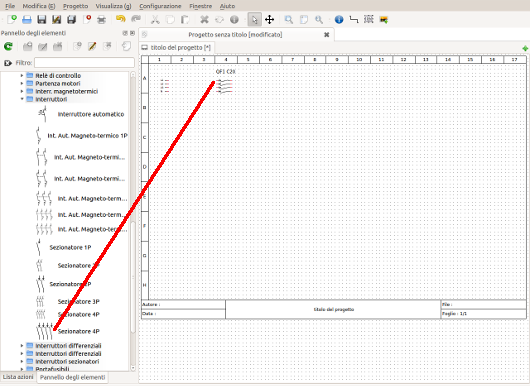The width and height of the screenshot is (530, 386).
Task: Expand the Interruttori sezionatori folder
Action: pos(22,361)
